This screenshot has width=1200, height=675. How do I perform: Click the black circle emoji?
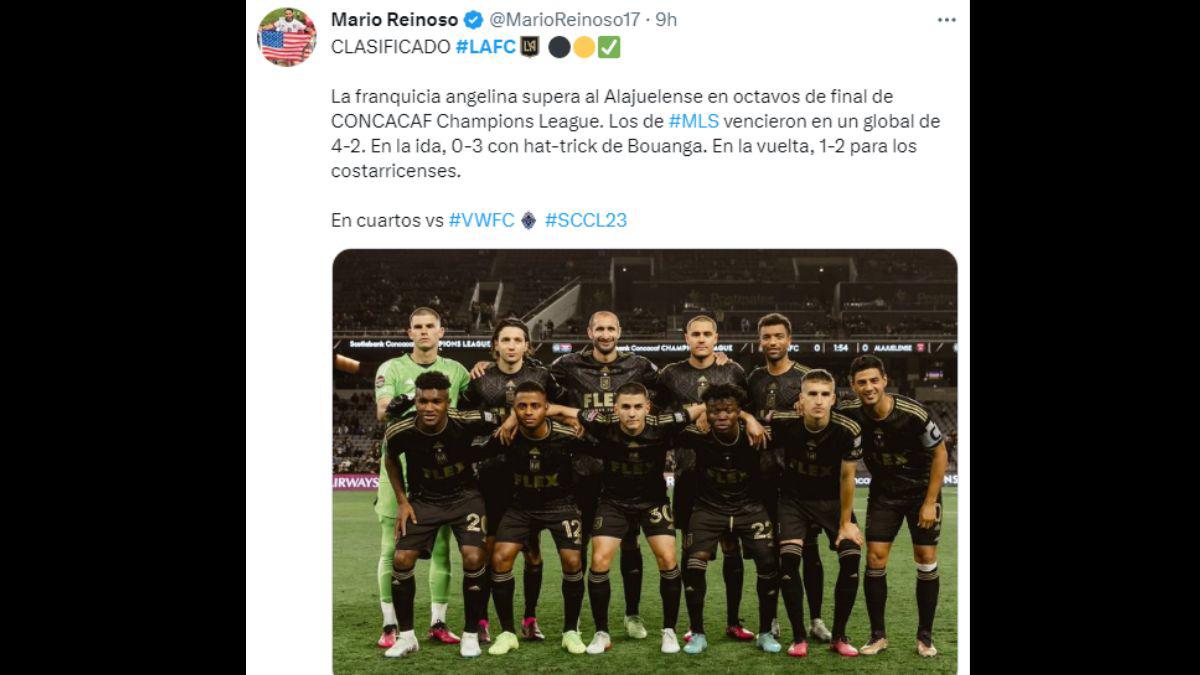[559, 47]
